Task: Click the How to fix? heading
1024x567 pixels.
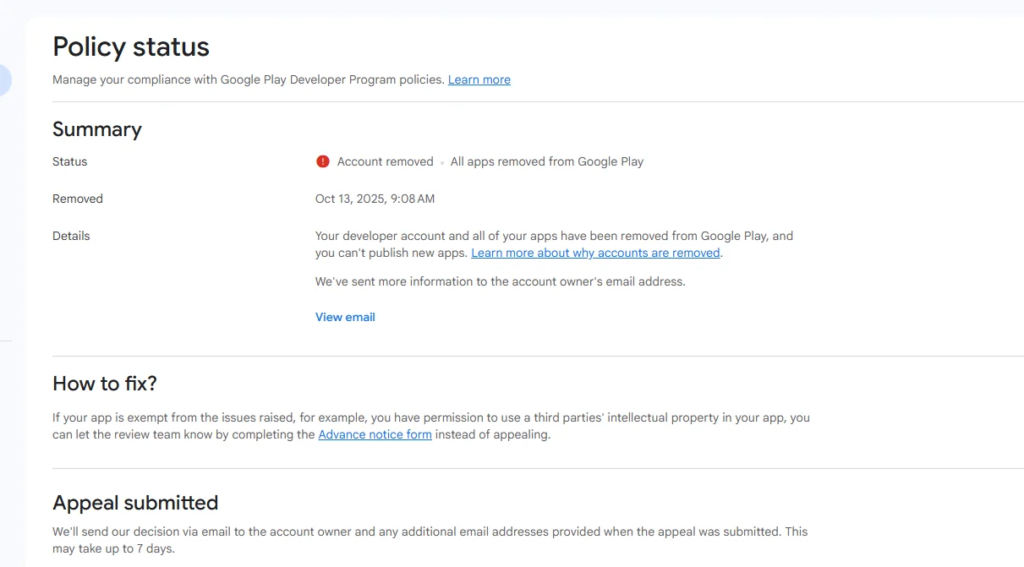Action: click(105, 383)
